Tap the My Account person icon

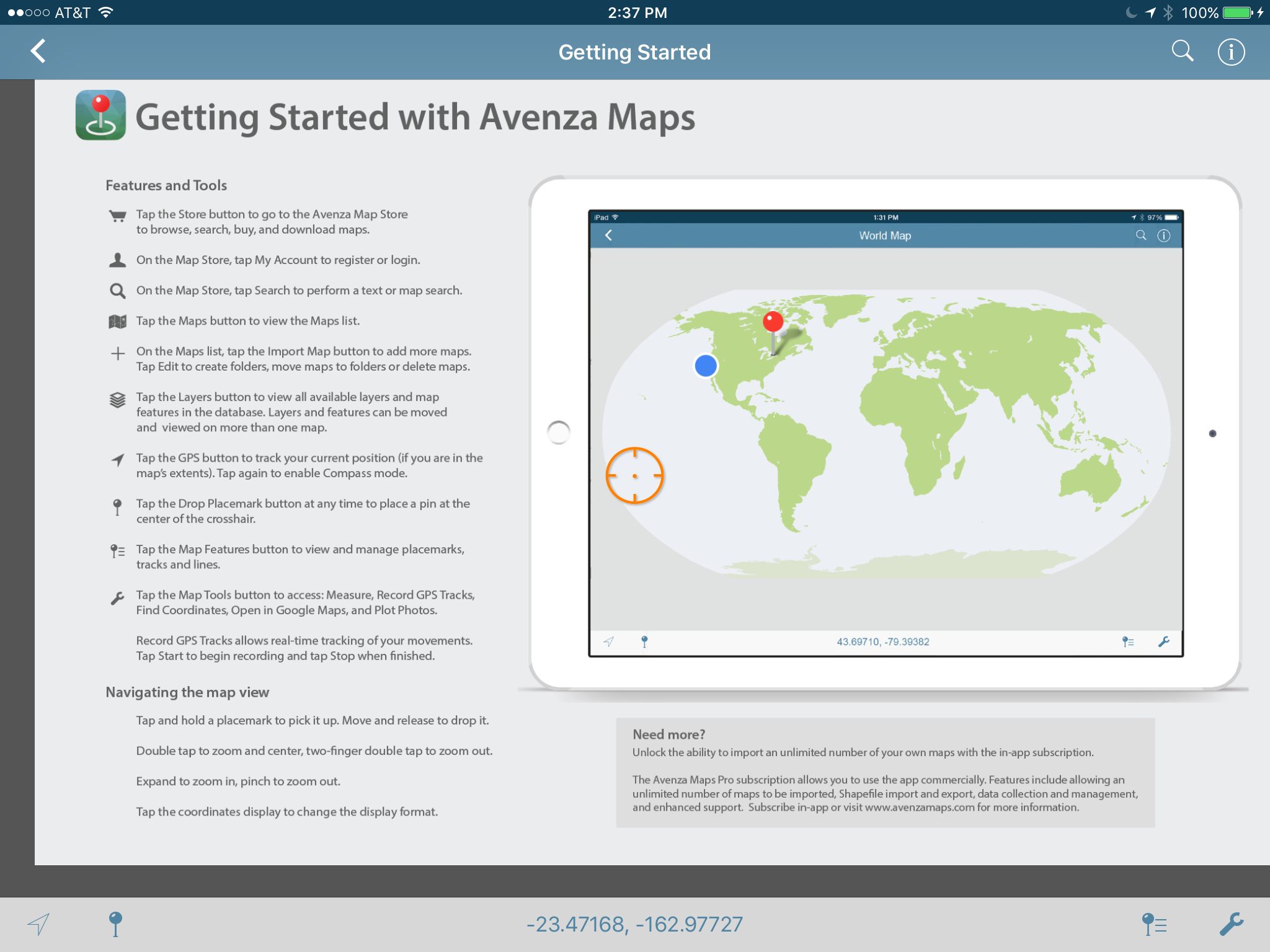[117, 260]
